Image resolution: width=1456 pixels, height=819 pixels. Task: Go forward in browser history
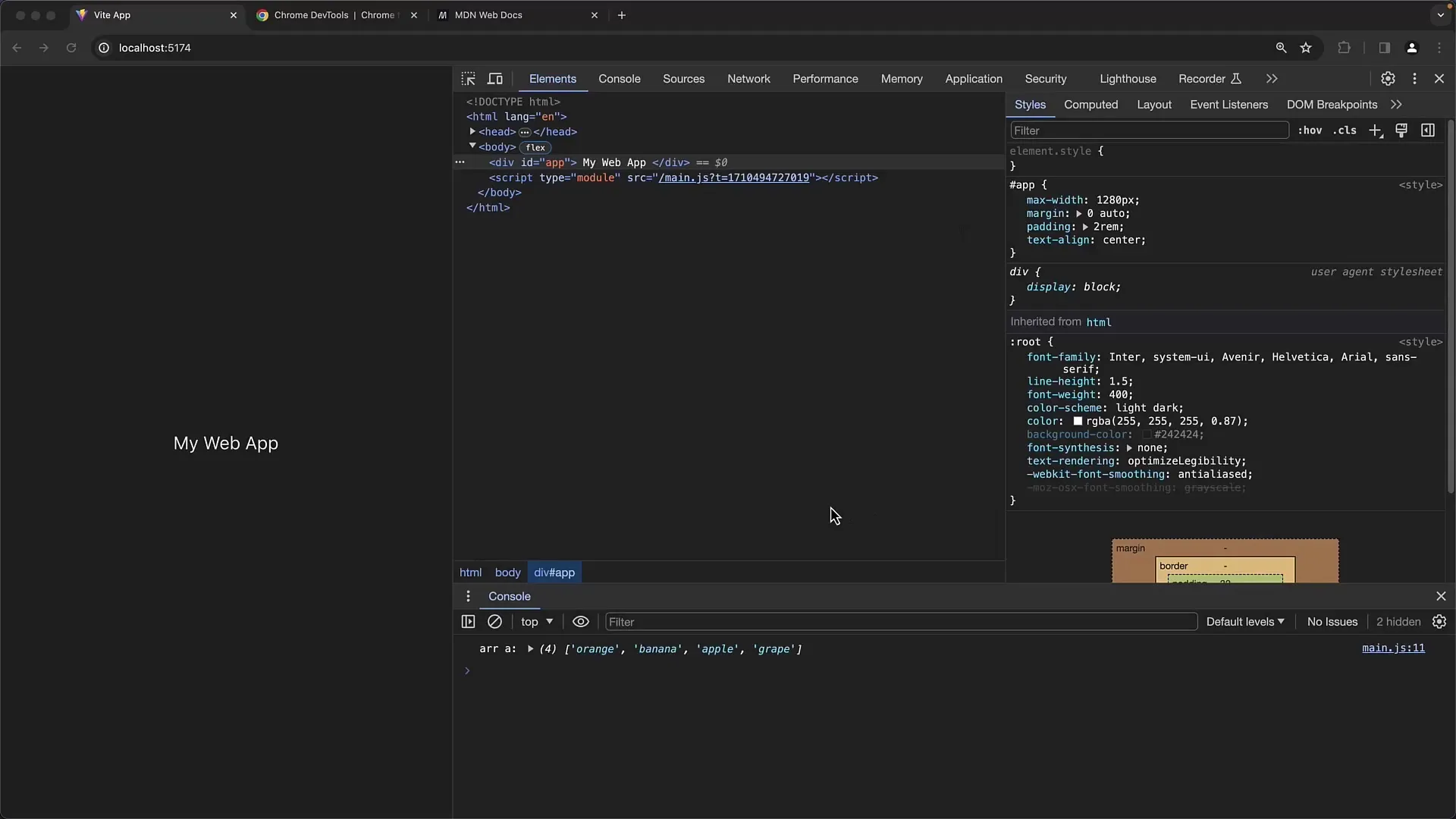click(x=44, y=48)
